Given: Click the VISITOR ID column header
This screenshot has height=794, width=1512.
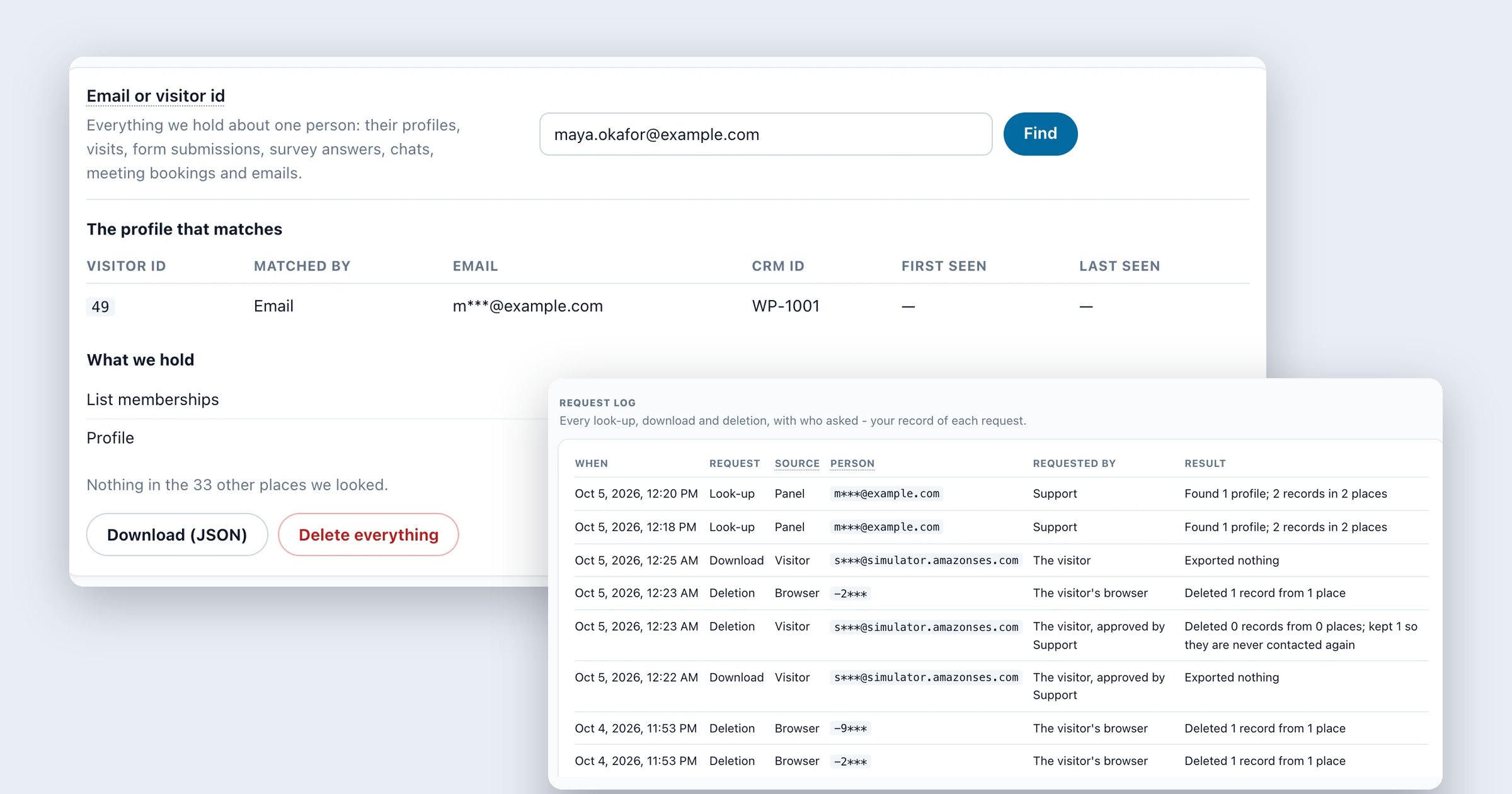Looking at the screenshot, I should pyautogui.click(x=126, y=266).
